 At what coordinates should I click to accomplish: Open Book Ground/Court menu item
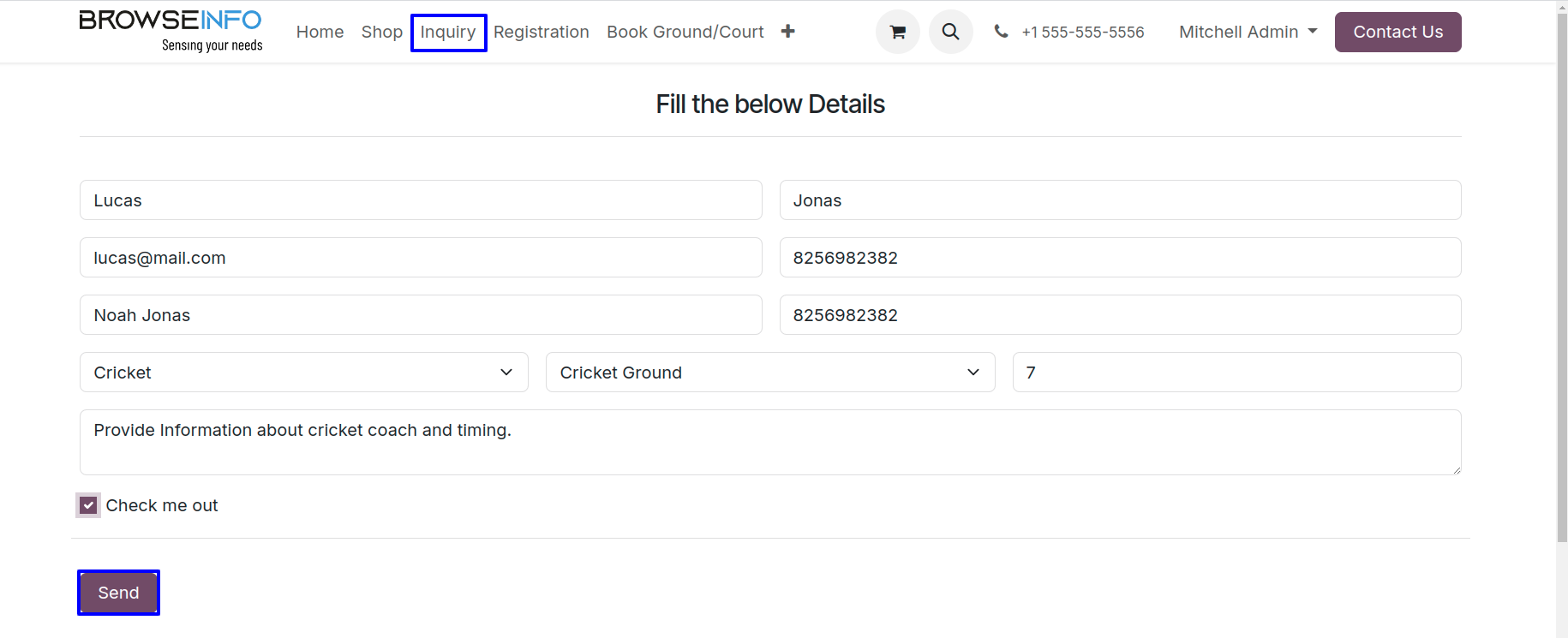(x=685, y=32)
